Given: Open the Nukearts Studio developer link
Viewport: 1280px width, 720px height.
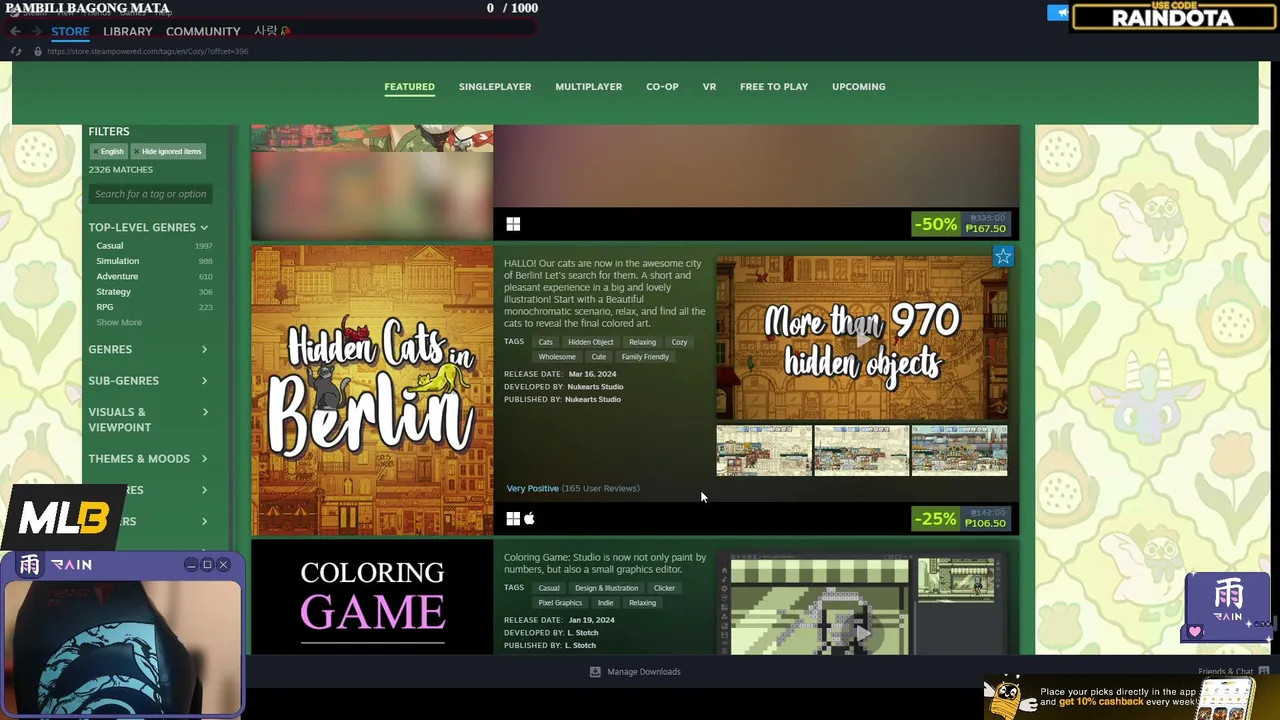Looking at the screenshot, I should point(594,387).
